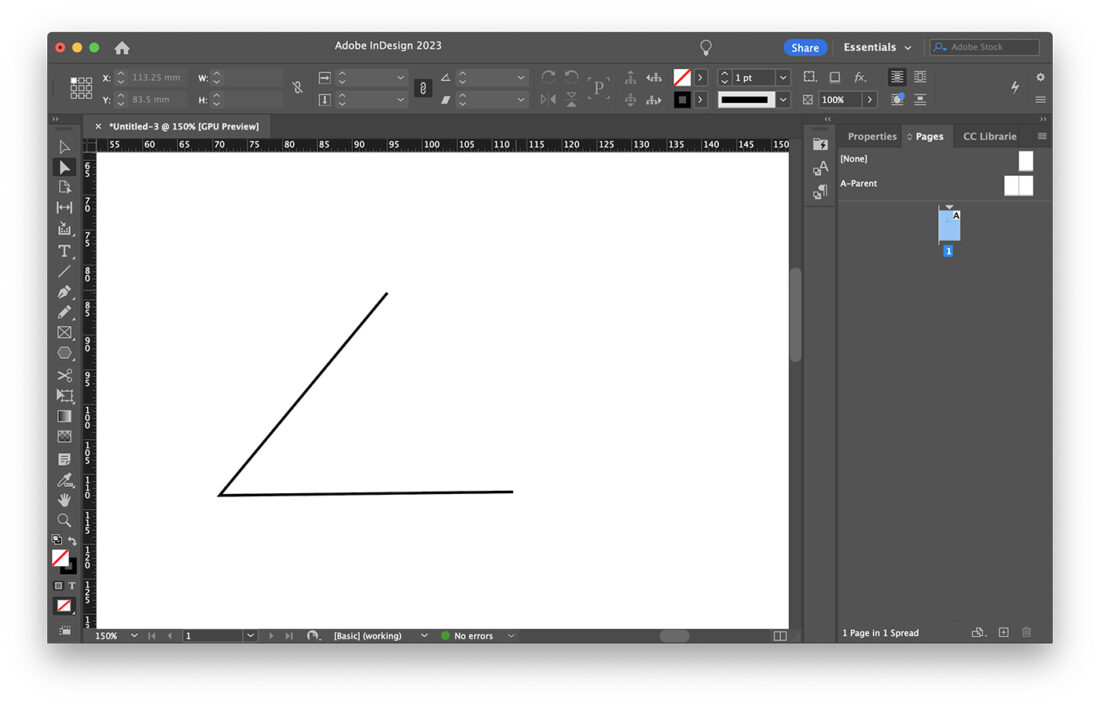The width and height of the screenshot is (1100, 706).
Task: Create a new page in Pages panel
Action: pyautogui.click(x=1003, y=633)
